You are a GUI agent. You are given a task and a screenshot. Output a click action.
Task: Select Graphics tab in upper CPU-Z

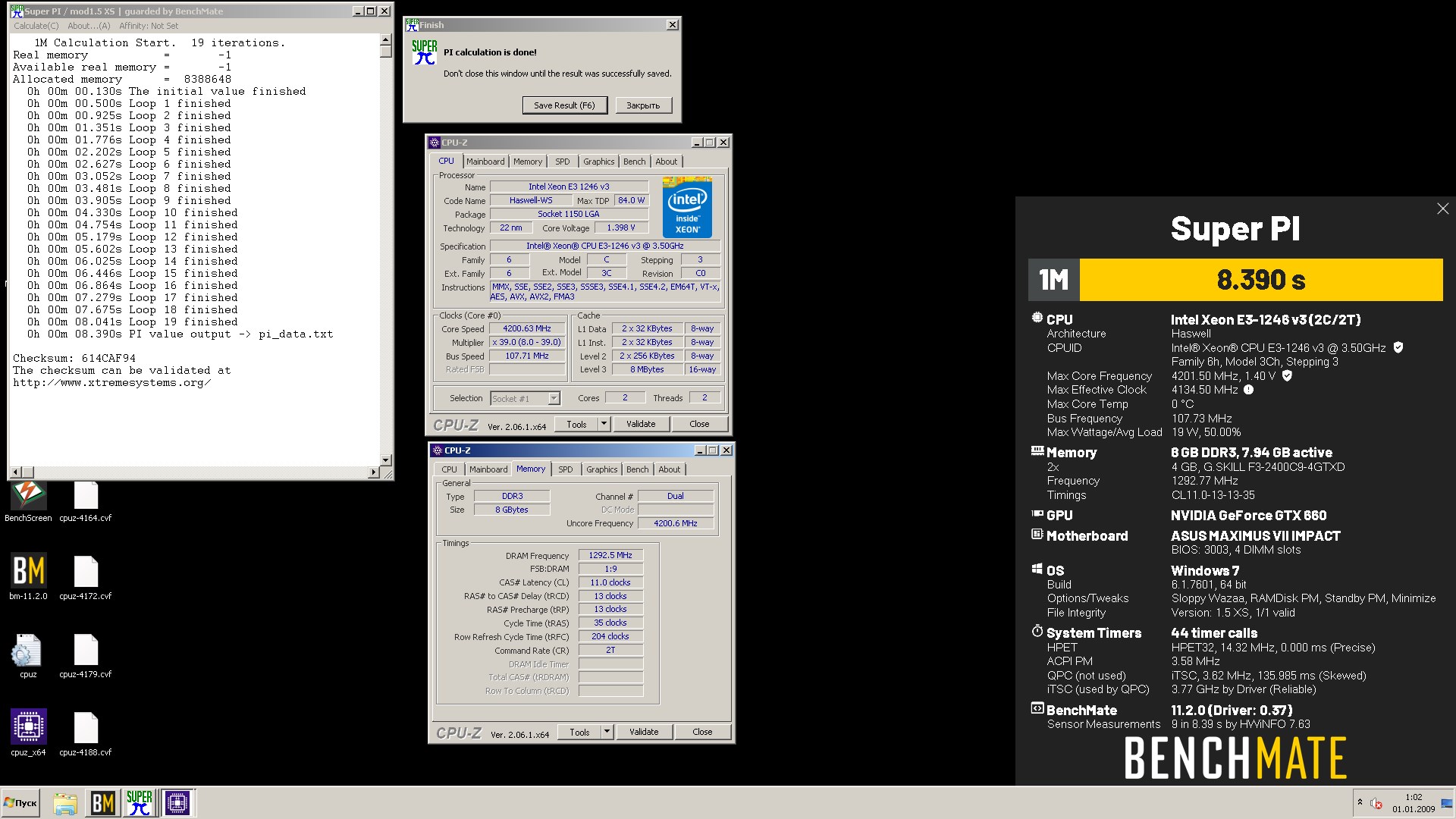[598, 162]
